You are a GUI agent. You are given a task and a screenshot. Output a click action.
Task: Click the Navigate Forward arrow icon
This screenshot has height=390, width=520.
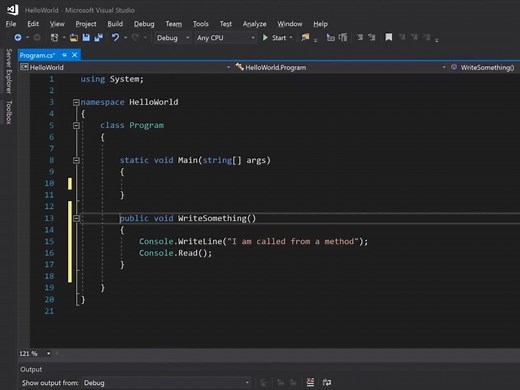[37, 38]
